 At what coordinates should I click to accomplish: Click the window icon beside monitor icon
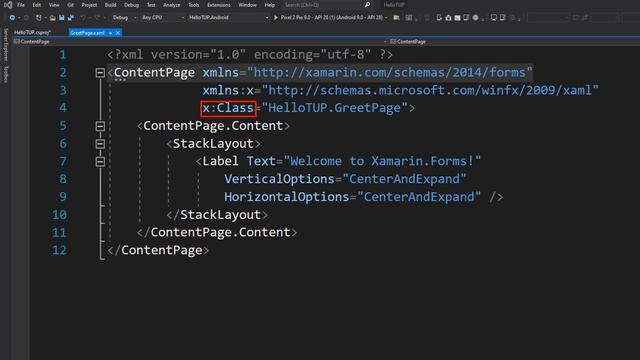tap(502, 18)
